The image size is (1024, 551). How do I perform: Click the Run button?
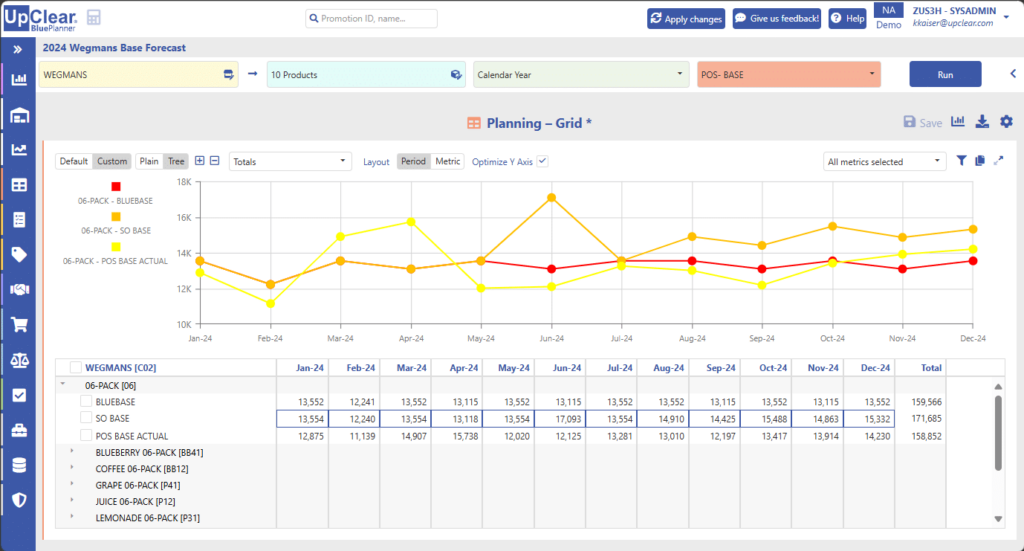(945, 74)
